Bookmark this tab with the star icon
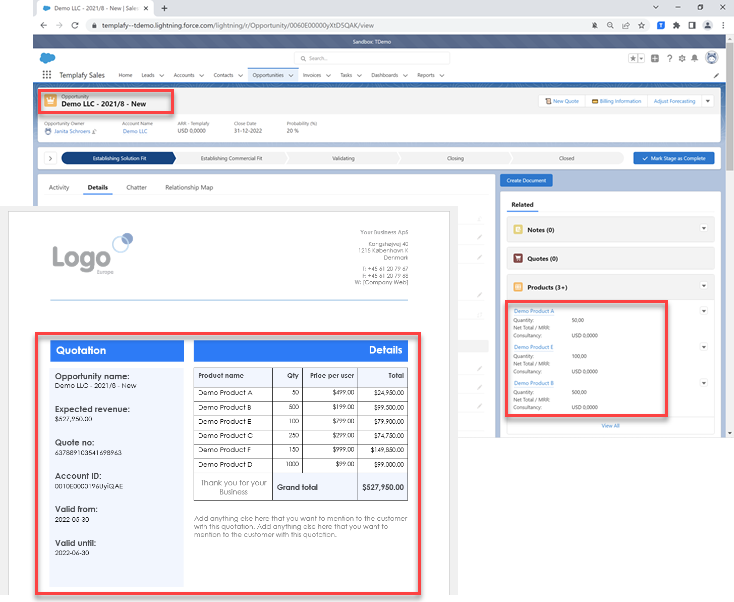 [641, 25]
